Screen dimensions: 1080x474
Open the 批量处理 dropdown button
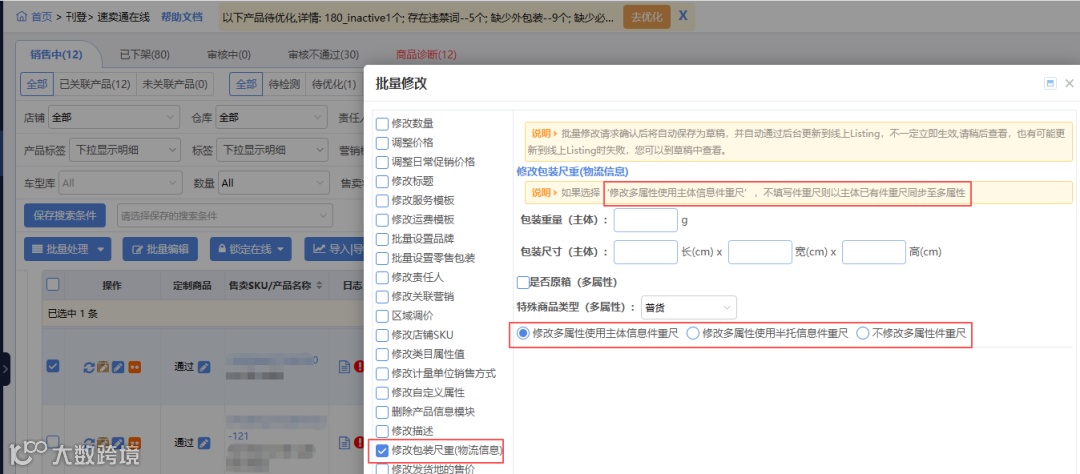(68, 249)
